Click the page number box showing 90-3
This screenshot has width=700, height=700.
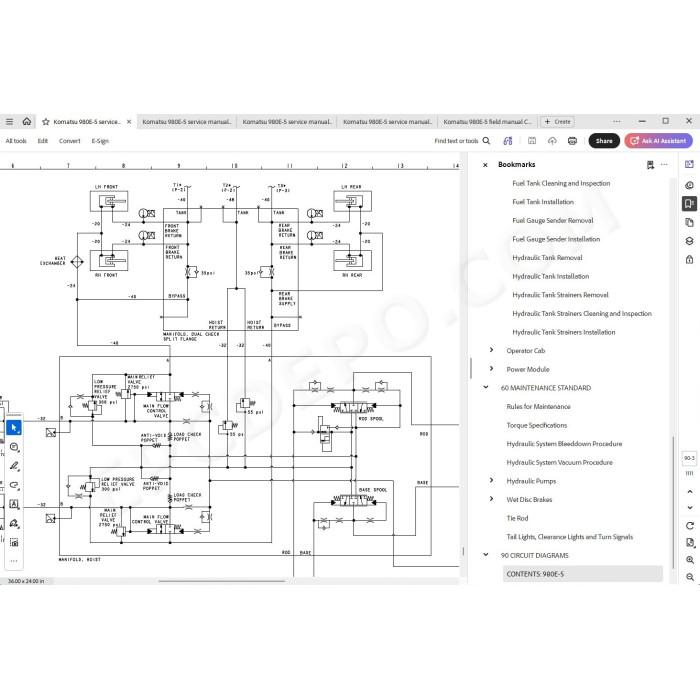(689, 458)
